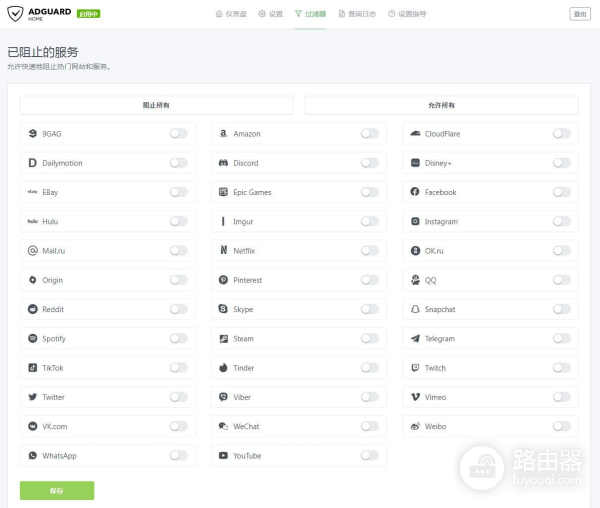Click the Skype logo icon
The width and height of the screenshot is (600, 508).
coord(223,309)
